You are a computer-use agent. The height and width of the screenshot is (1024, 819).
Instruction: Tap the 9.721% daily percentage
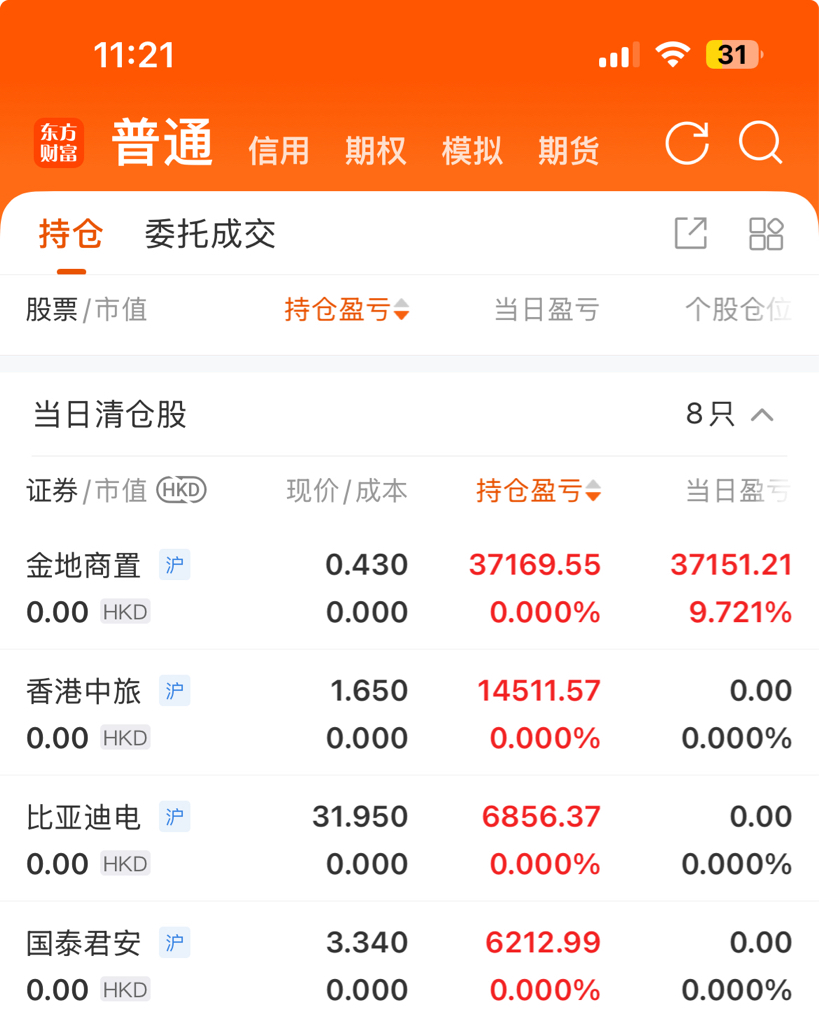741,613
